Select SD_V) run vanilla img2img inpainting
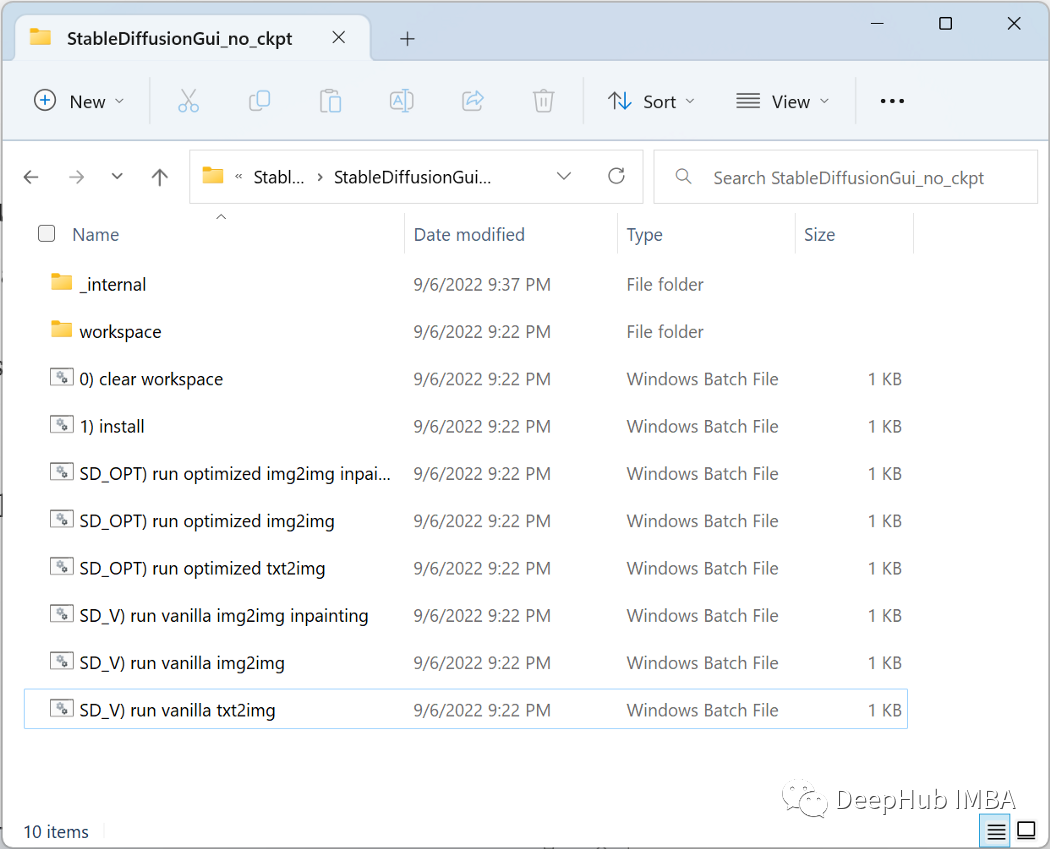 [224, 616]
